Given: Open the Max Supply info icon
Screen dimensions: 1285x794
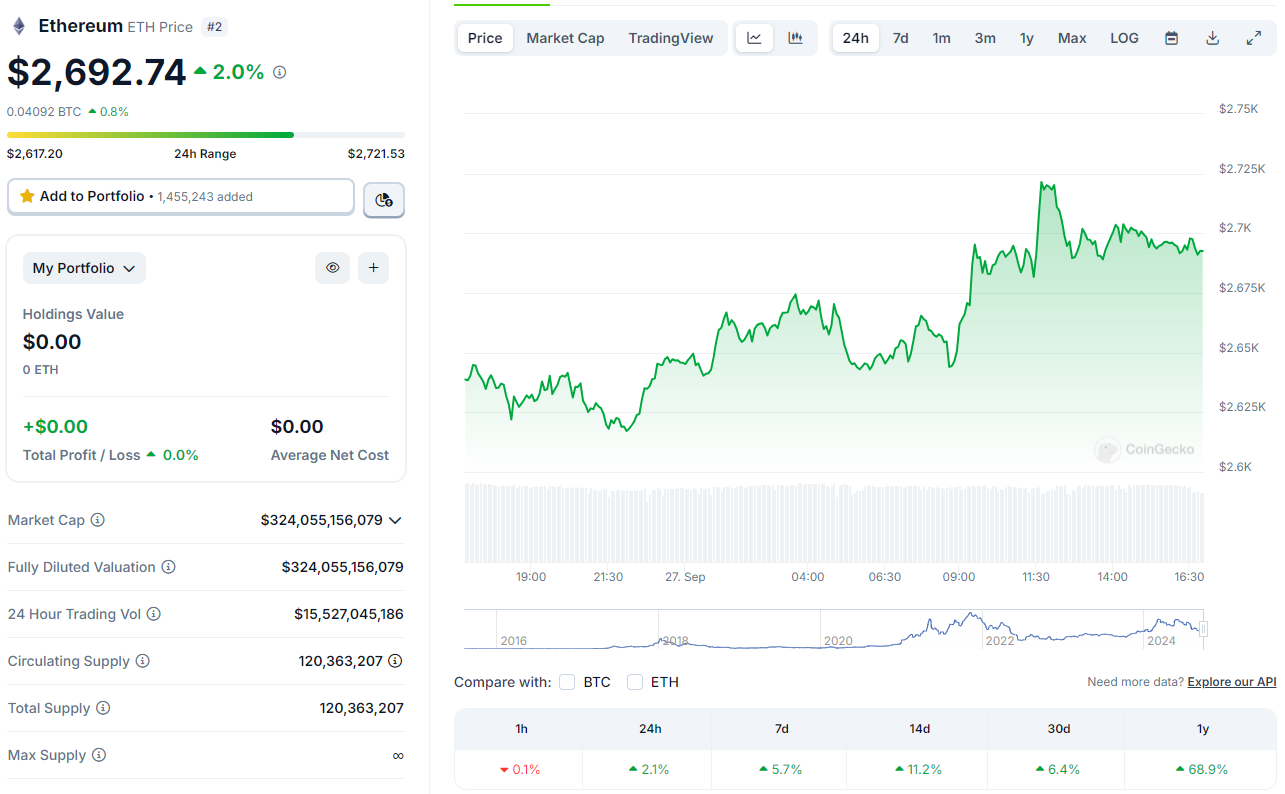Looking at the screenshot, I should (x=99, y=755).
